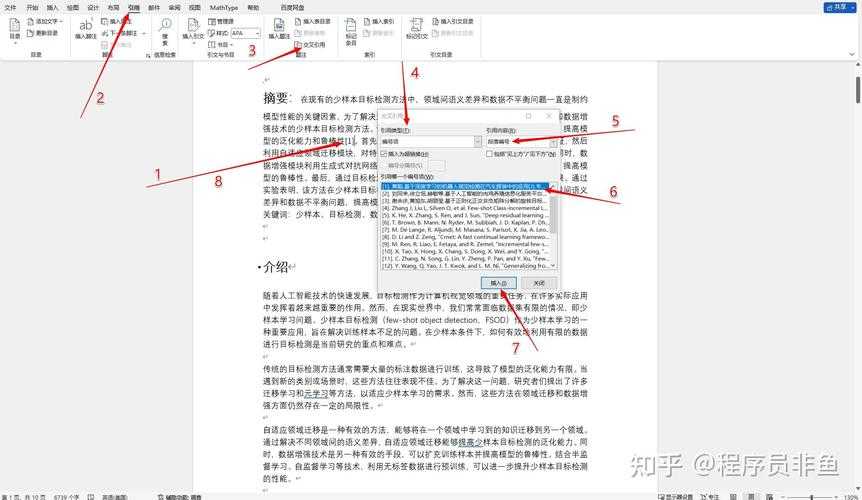This screenshot has height=500, width=862.
Task: Open the File (文件) tab
Action: 10,8
